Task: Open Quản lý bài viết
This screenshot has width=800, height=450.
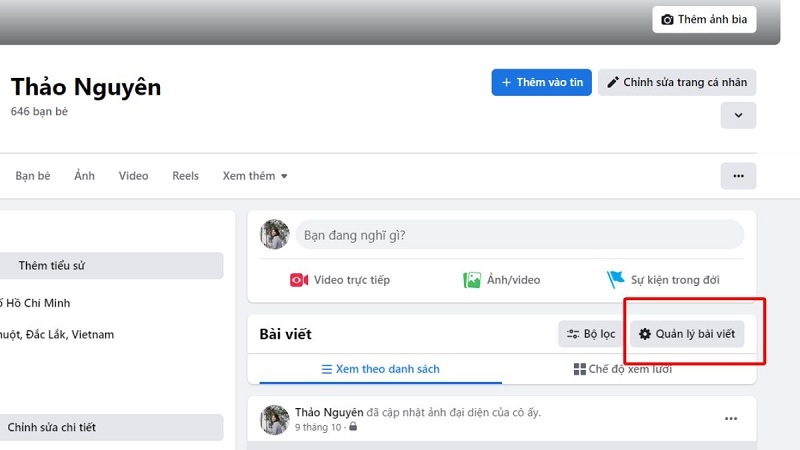Action: 687,334
